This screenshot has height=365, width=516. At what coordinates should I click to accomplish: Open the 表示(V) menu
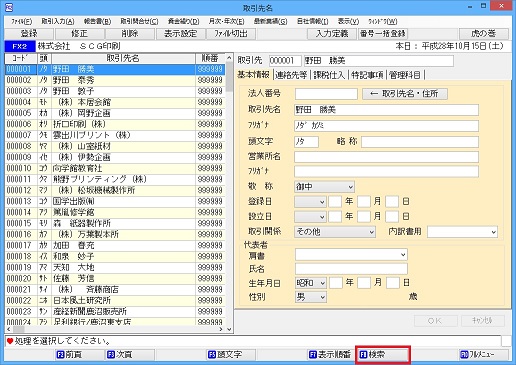point(348,22)
